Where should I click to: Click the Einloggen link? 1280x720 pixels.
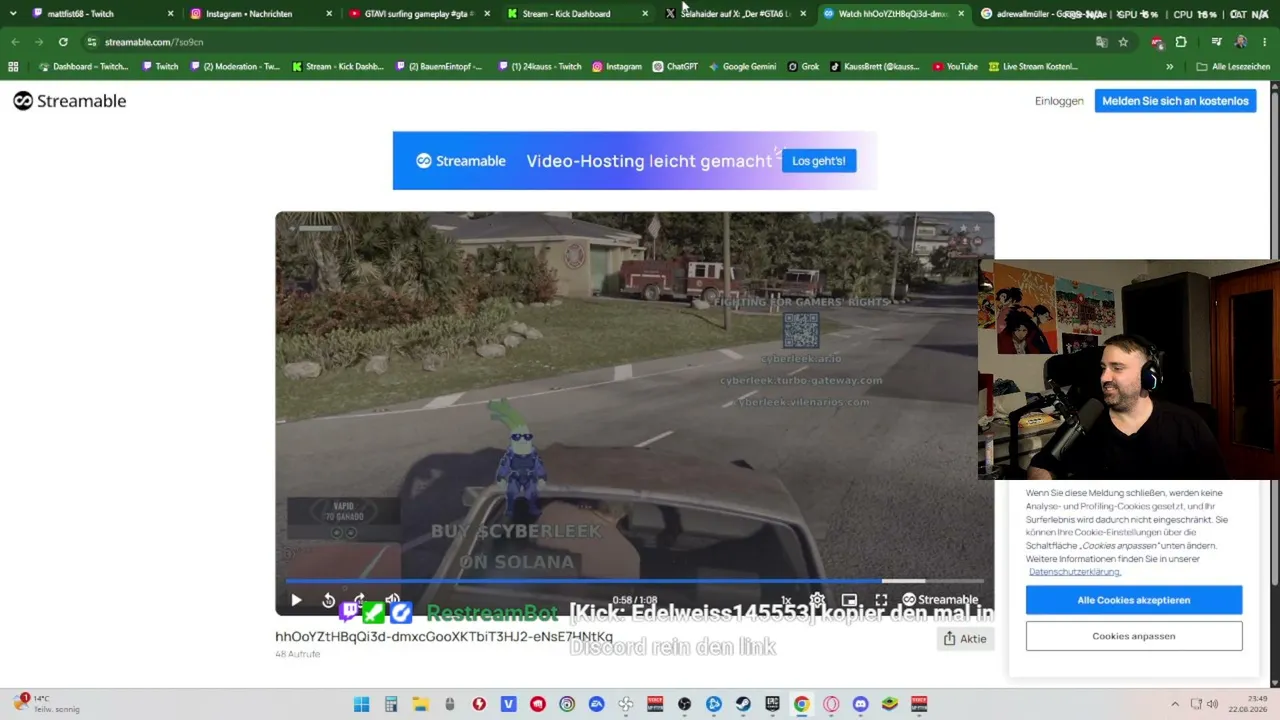1059,101
